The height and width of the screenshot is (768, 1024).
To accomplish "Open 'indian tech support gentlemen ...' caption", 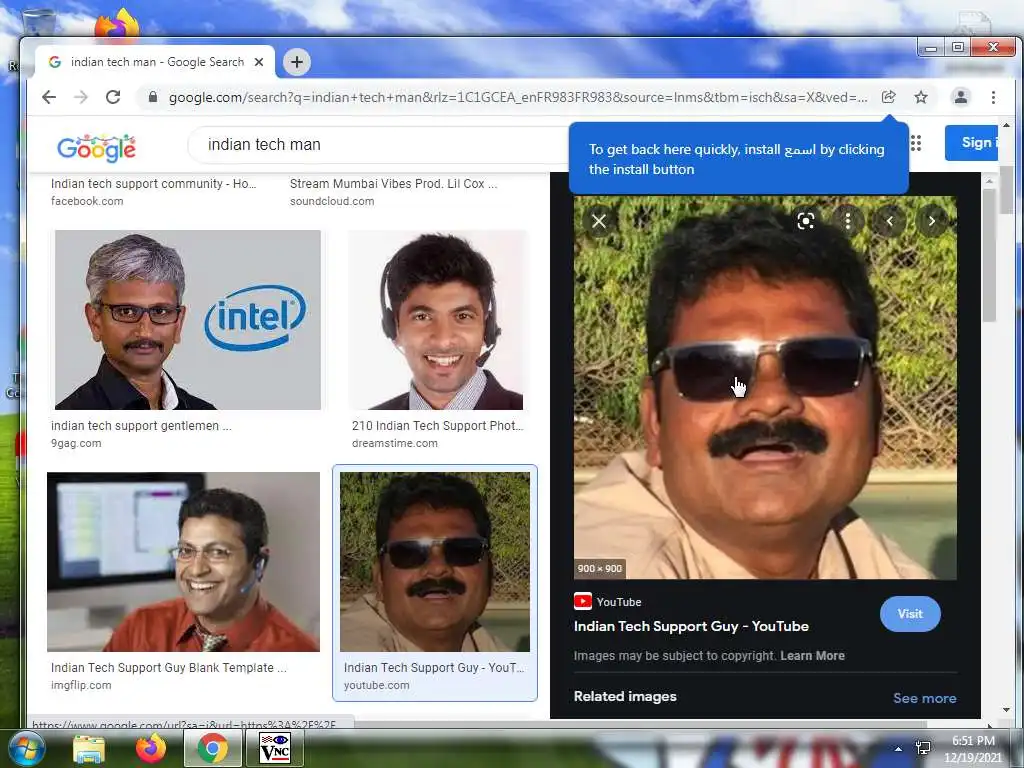I will (141, 426).
